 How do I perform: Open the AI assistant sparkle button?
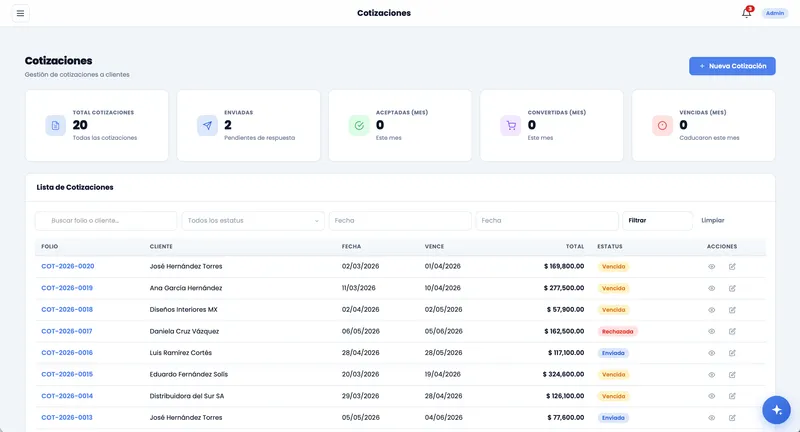(776, 410)
